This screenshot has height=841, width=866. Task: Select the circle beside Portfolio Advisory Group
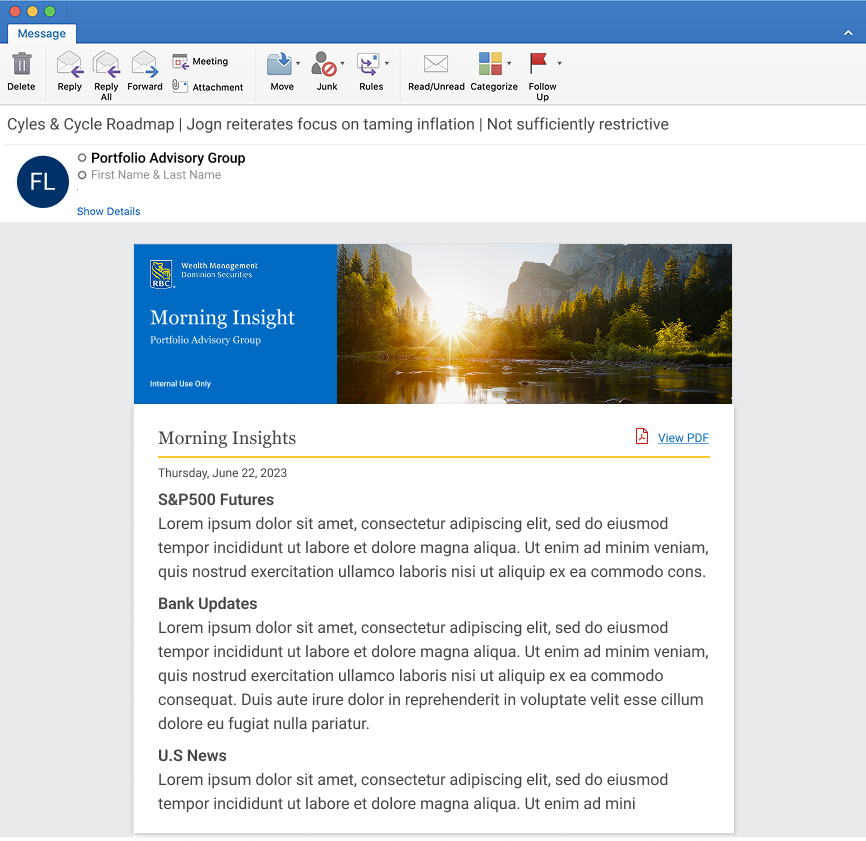click(x=81, y=157)
